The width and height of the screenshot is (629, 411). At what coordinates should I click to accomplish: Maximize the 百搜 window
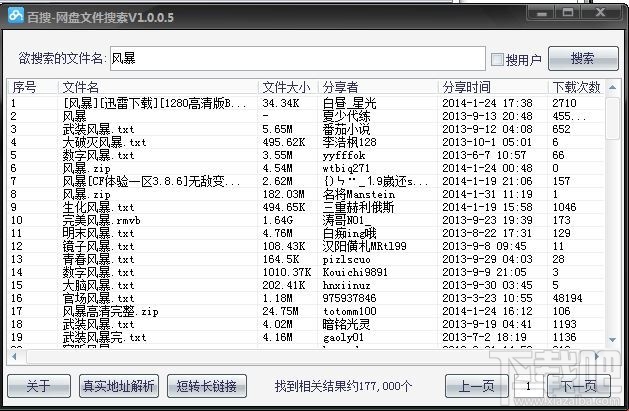pyautogui.click(x=568, y=13)
